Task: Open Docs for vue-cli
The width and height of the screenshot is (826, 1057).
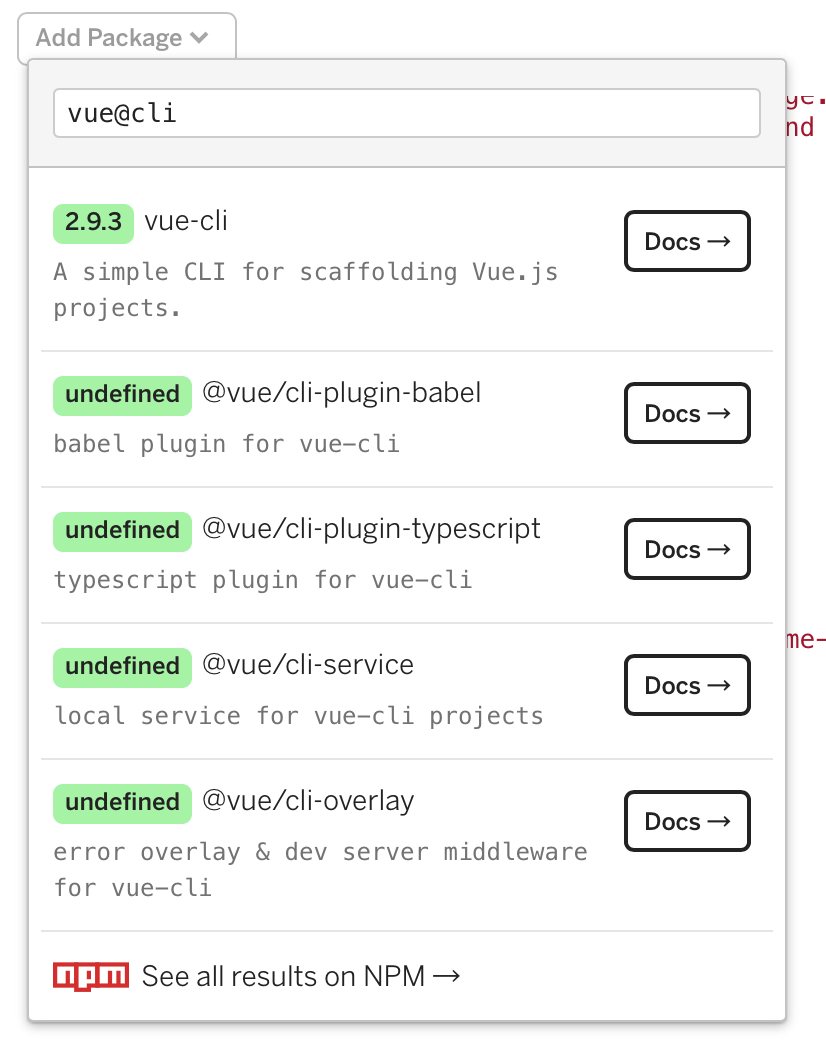Action: pos(687,241)
